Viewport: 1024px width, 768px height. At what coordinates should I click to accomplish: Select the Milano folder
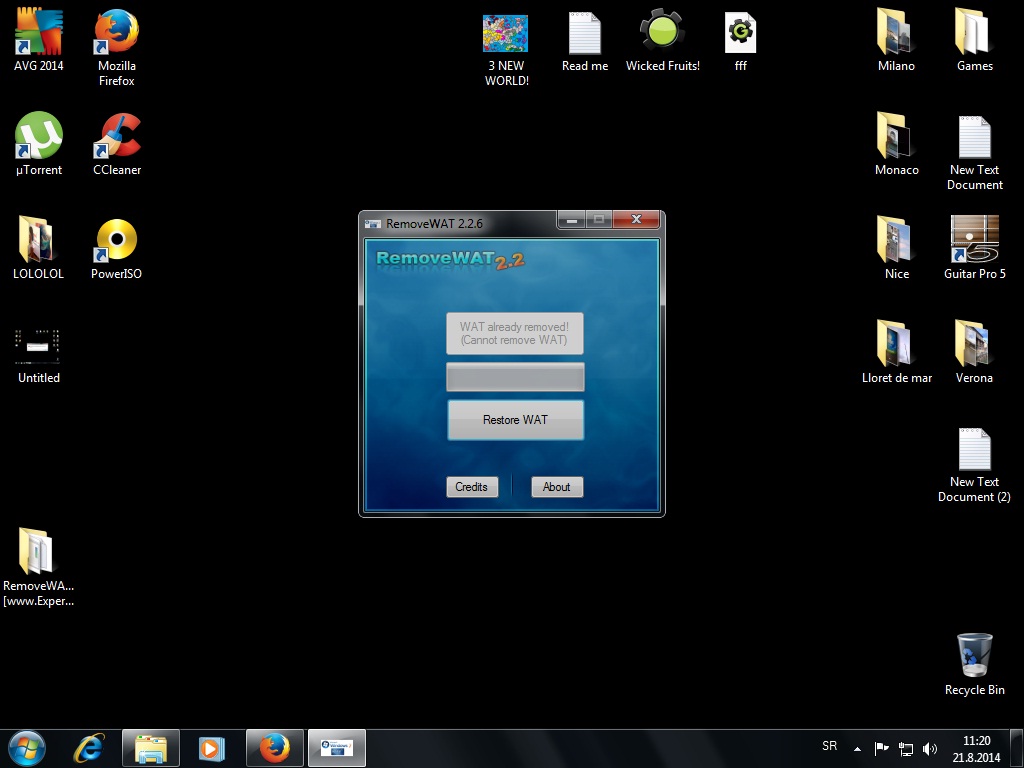point(896,39)
